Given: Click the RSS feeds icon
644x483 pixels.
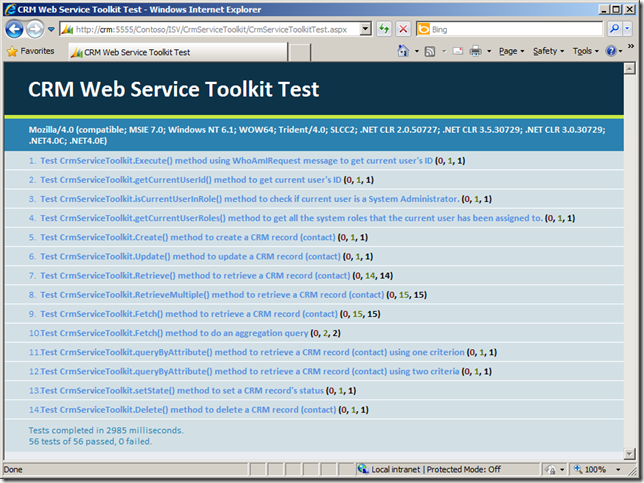Looking at the screenshot, I should click(x=430, y=51).
